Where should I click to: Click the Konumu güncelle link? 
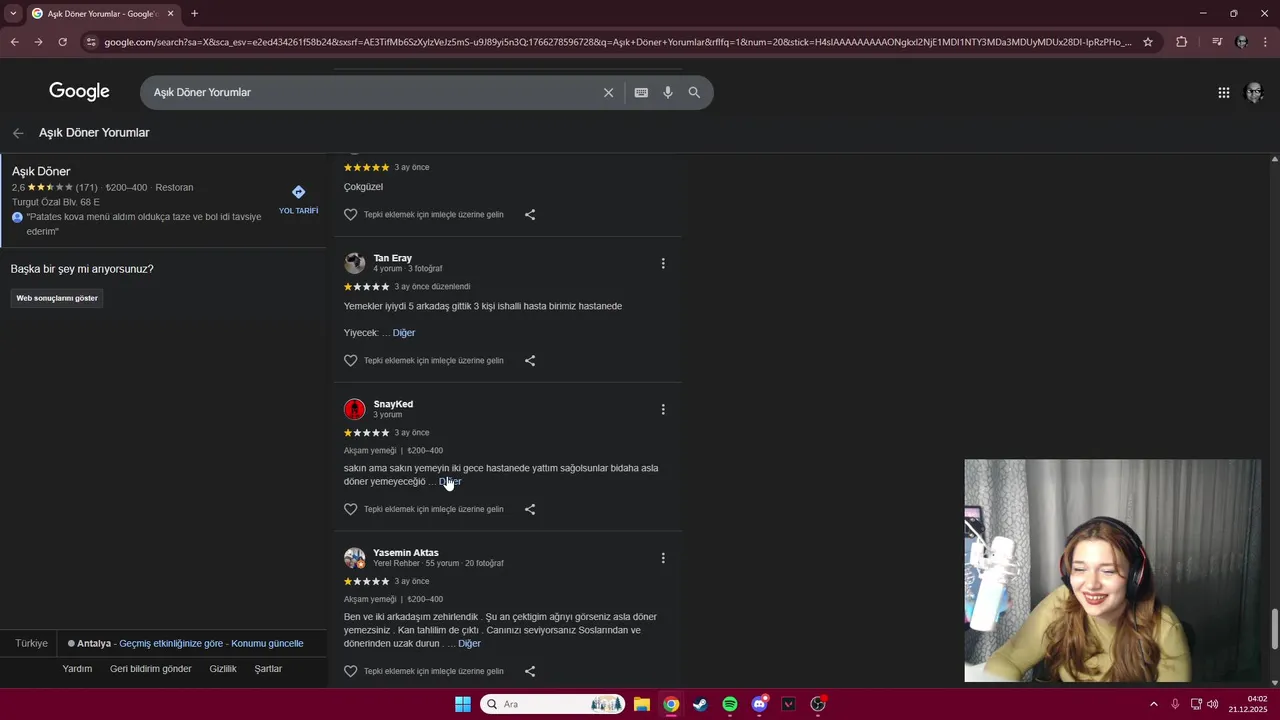pyautogui.click(x=267, y=643)
